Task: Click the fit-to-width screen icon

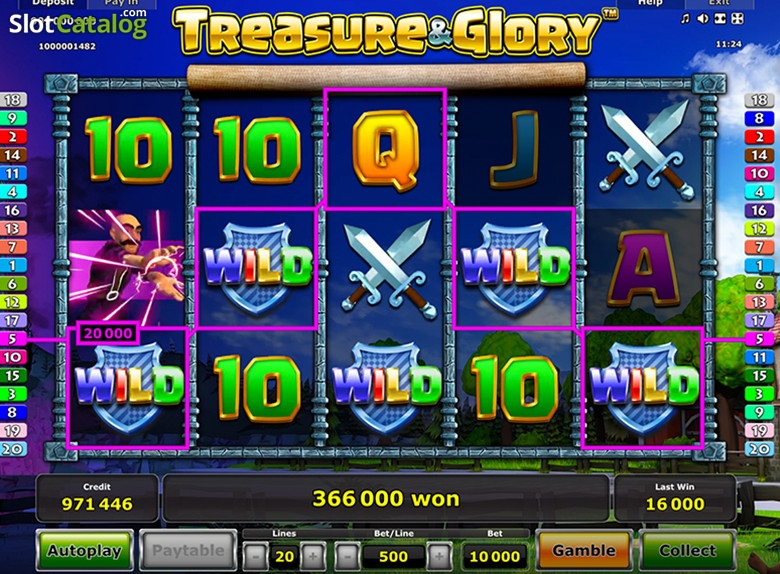Action: click(x=720, y=19)
